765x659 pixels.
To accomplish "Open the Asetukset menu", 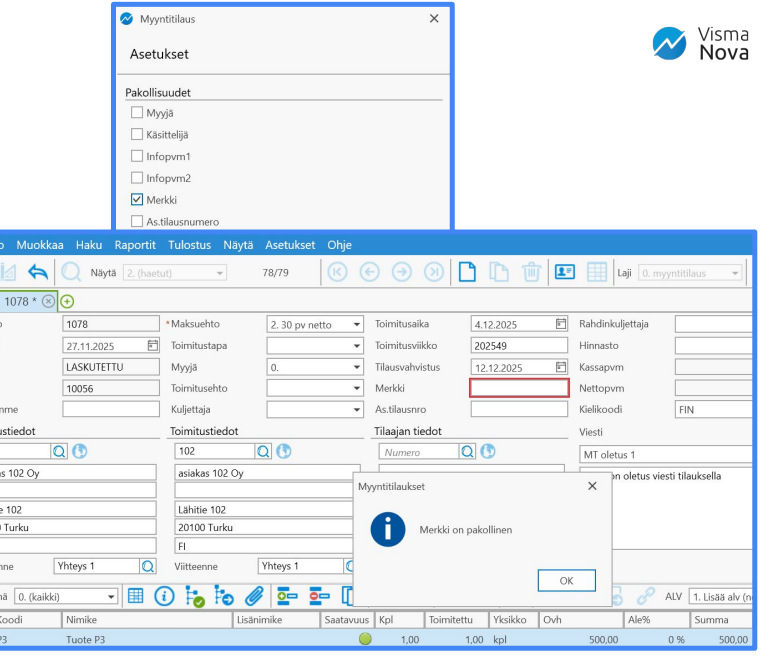I will pyautogui.click(x=290, y=245).
